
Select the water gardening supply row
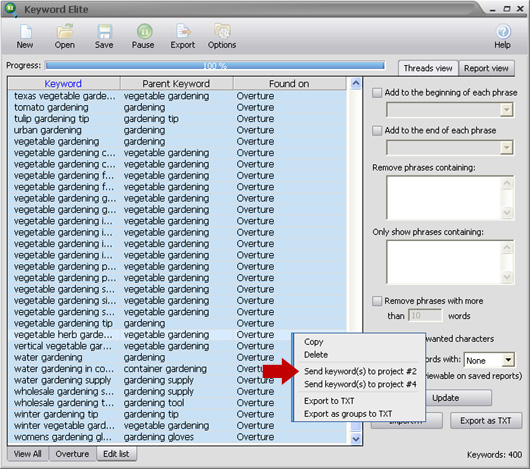(177, 380)
